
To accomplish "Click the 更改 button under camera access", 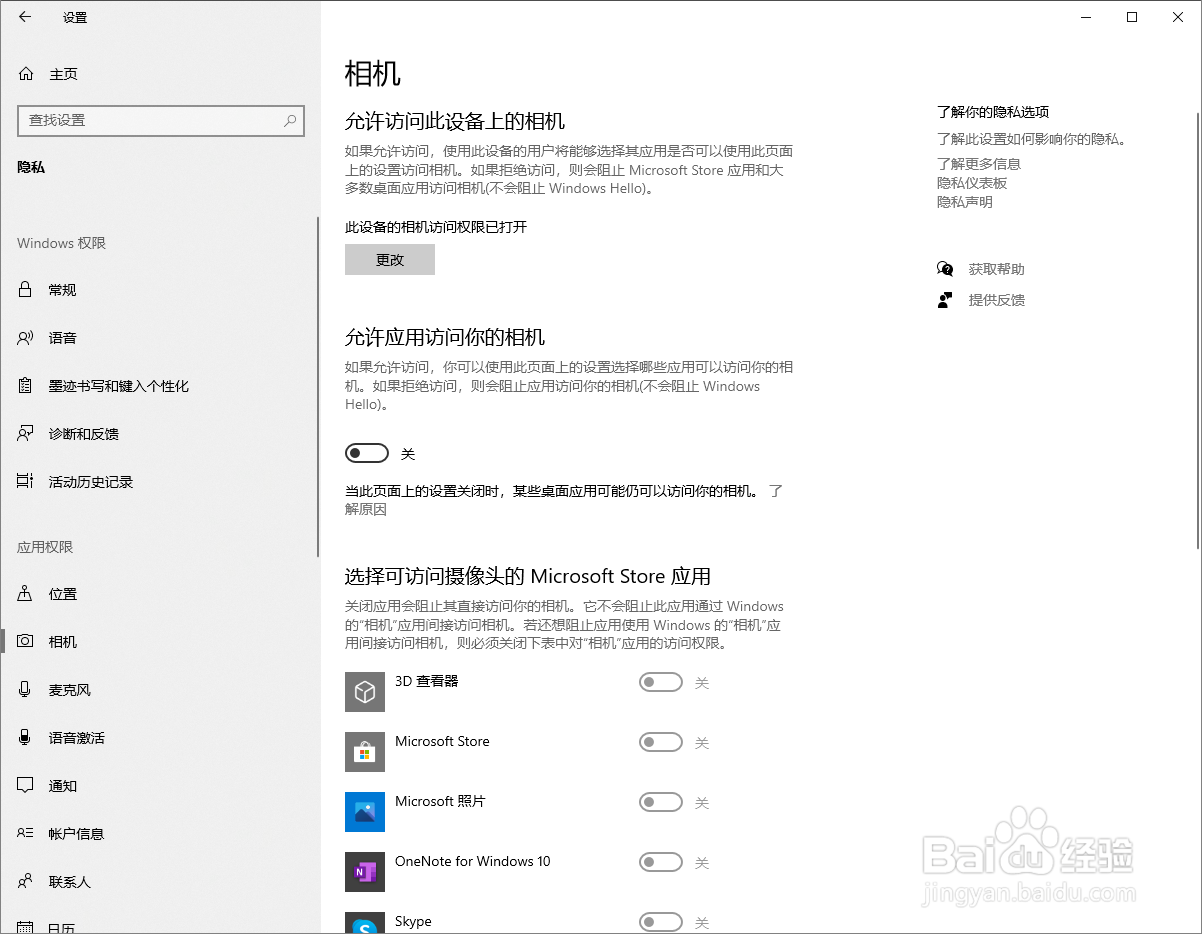I will coord(389,259).
